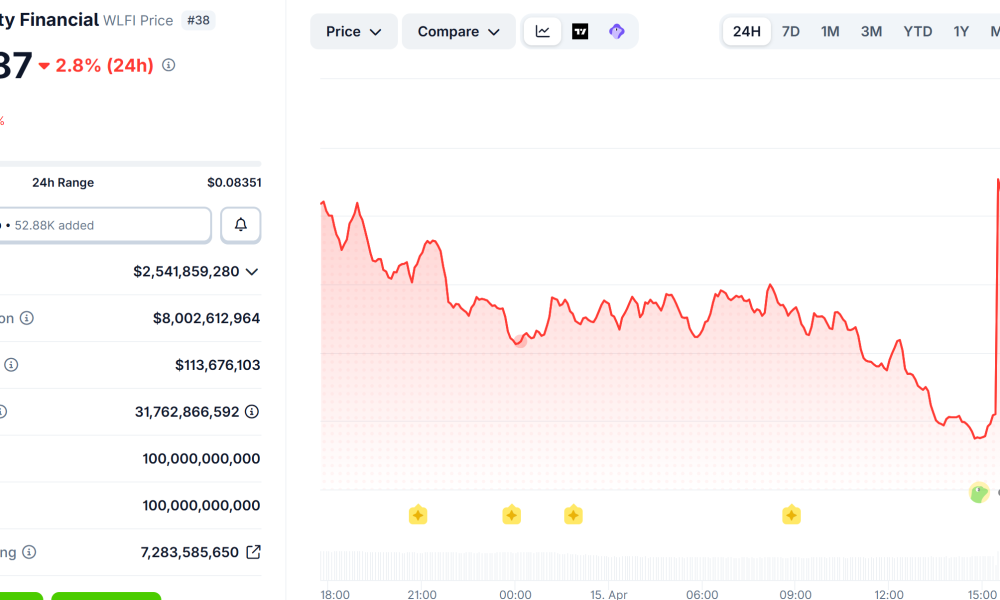The height and width of the screenshot is (600, 1000).
Task: Open the Price dropdown
Action: pyautogui.click(x=353, y=31)
